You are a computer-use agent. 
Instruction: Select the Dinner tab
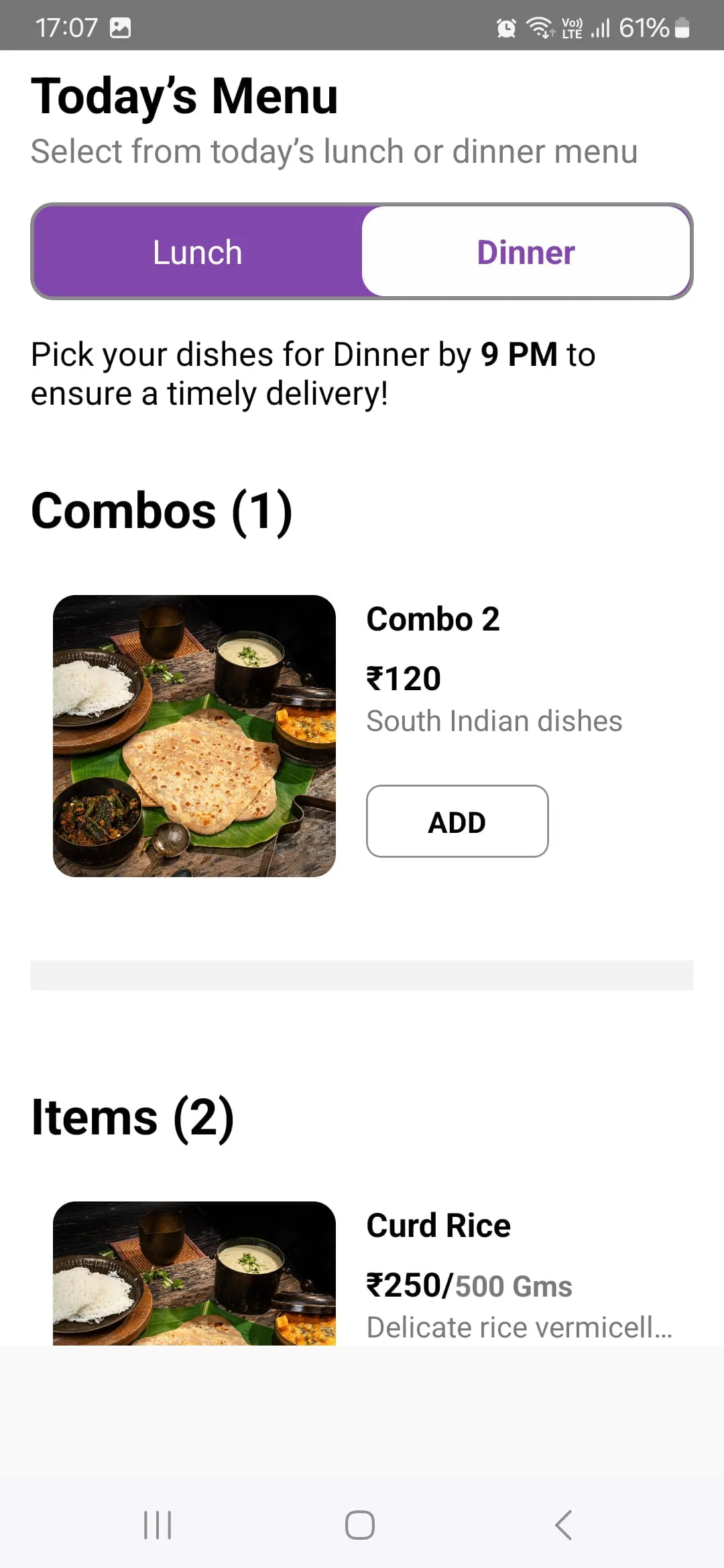pyautogui.click(x=526, y=252)
